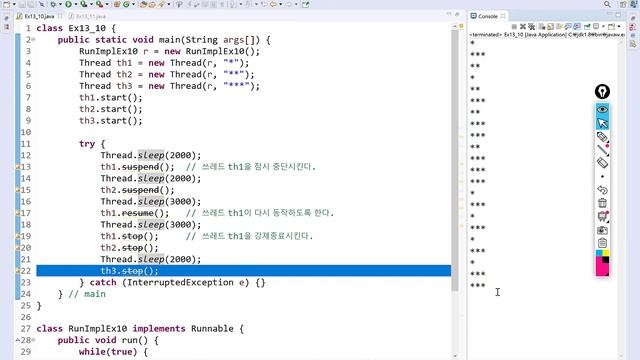Select the line pen tool in annotation toolbar
This screenshot has width=640, height=360.
602,150
